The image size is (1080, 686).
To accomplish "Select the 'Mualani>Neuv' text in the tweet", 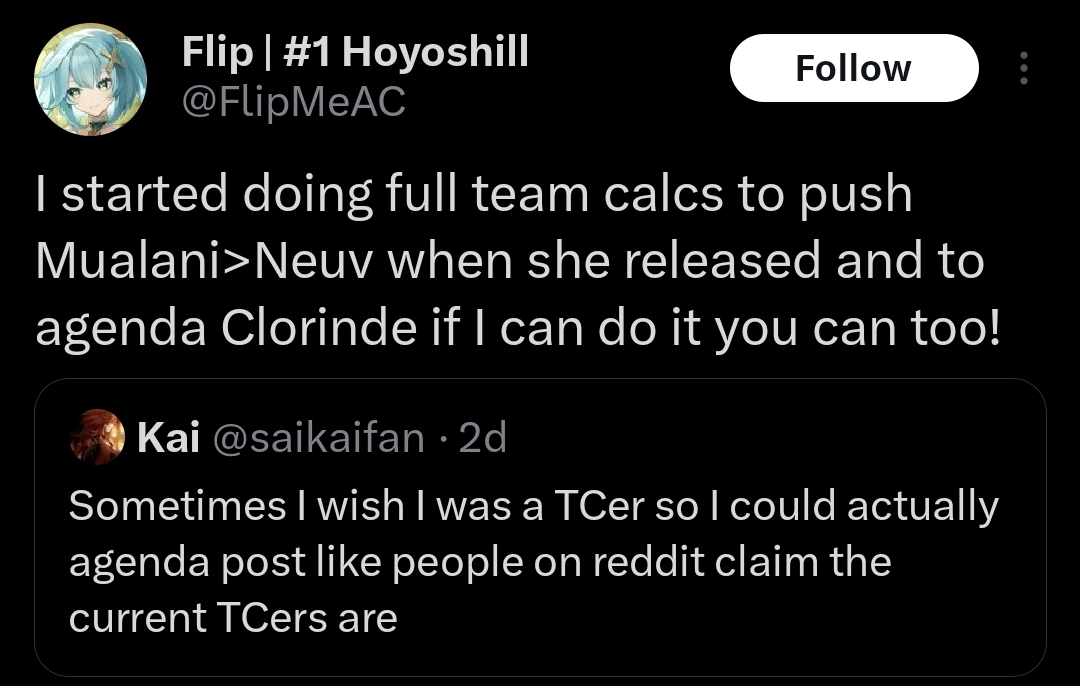I will coord(204,261).
